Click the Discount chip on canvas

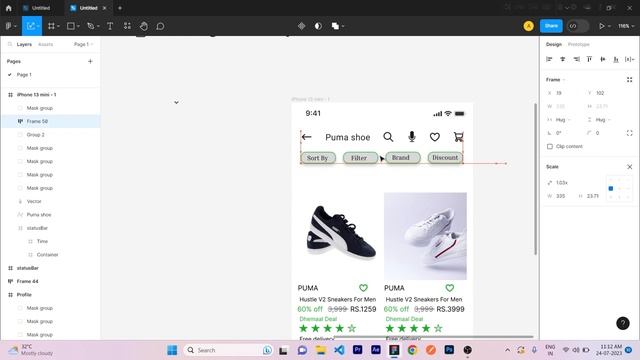click(x=445, y=158)
